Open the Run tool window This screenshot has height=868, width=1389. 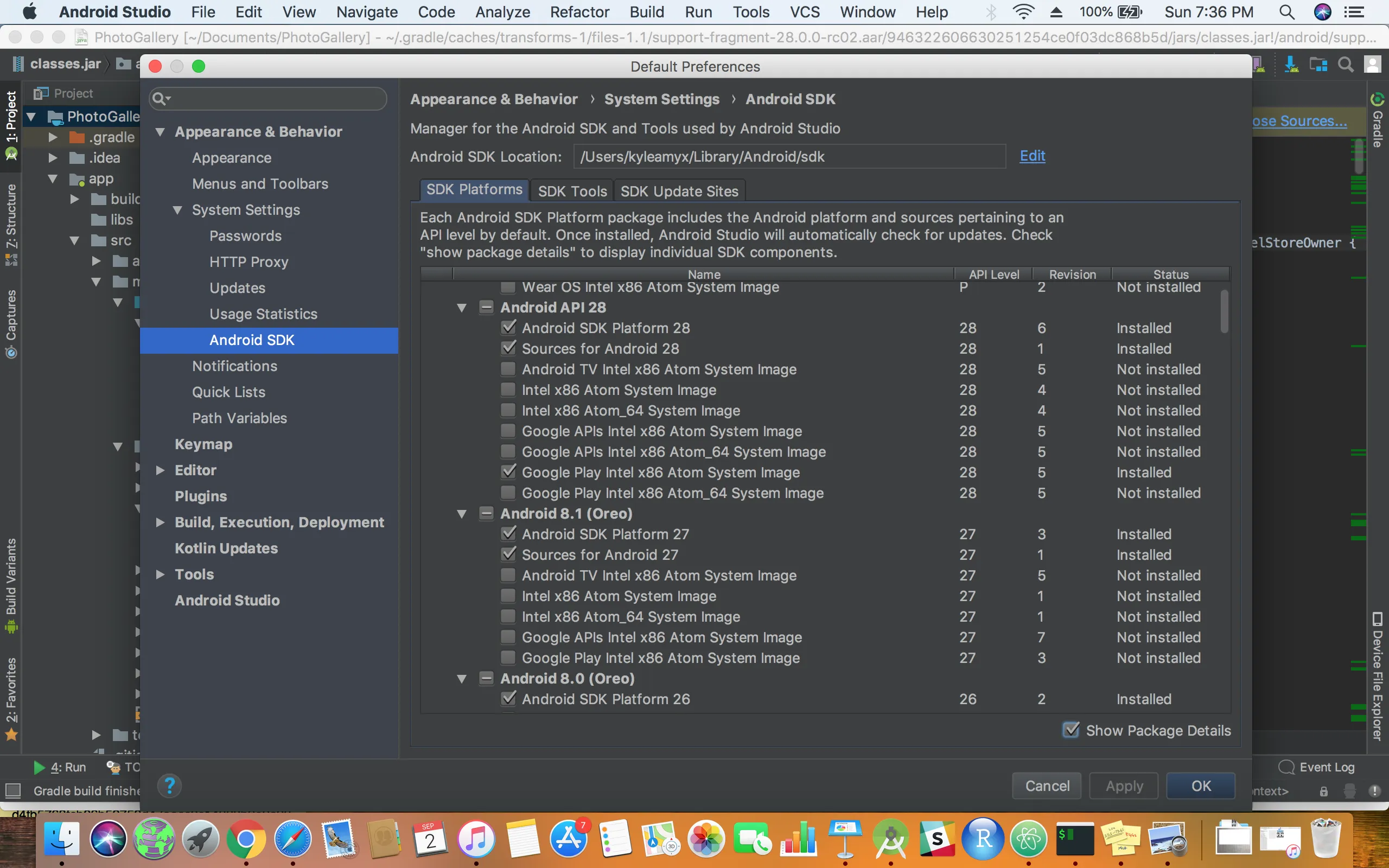click(60, 767)
